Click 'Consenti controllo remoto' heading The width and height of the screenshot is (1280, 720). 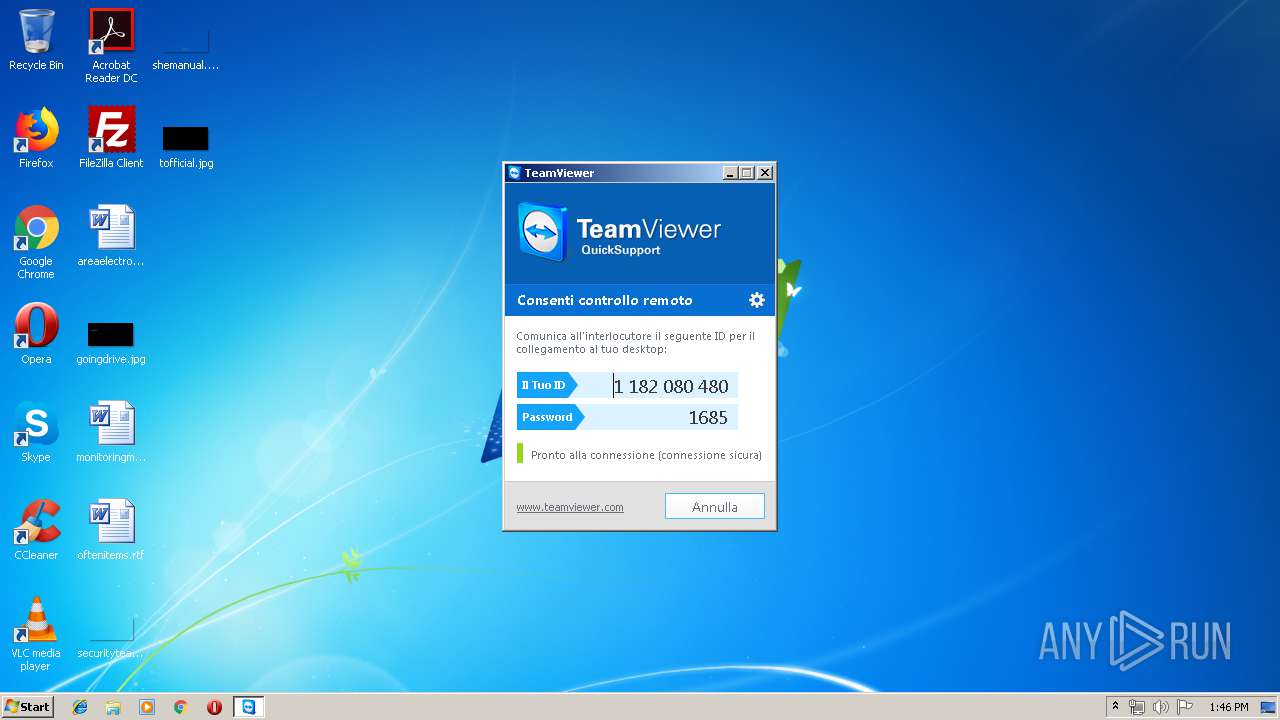point(605,300)
